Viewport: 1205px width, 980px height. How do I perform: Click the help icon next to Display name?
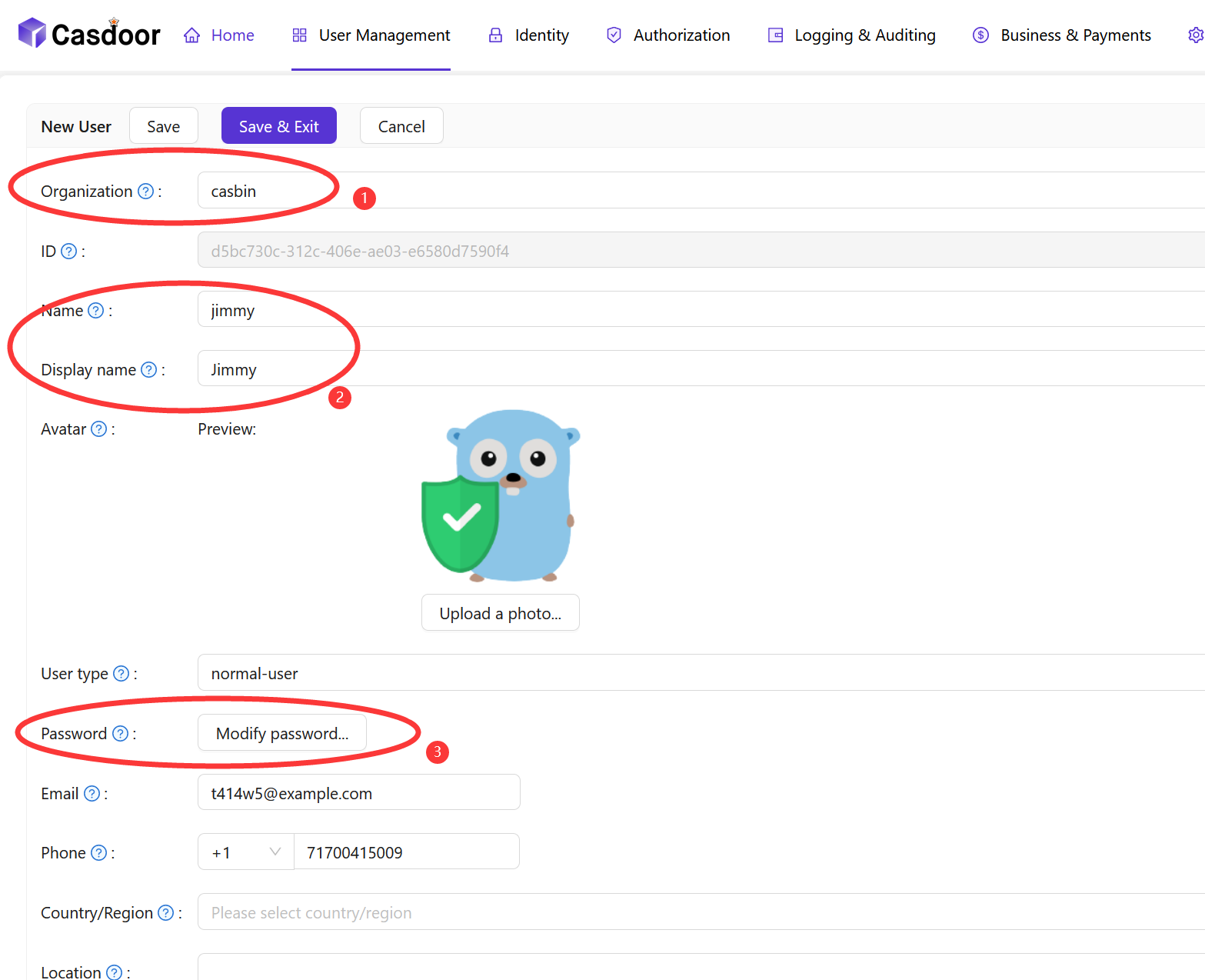click(x=149, y=370)
